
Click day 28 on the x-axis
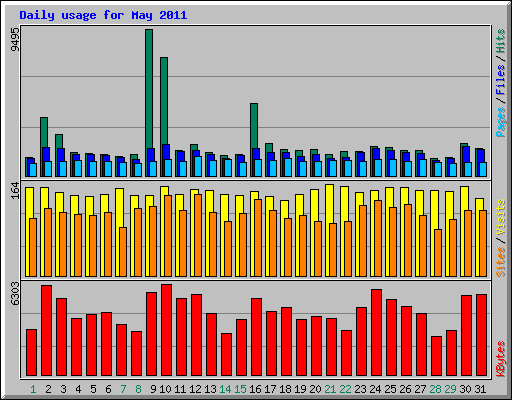tap(435, 389)
